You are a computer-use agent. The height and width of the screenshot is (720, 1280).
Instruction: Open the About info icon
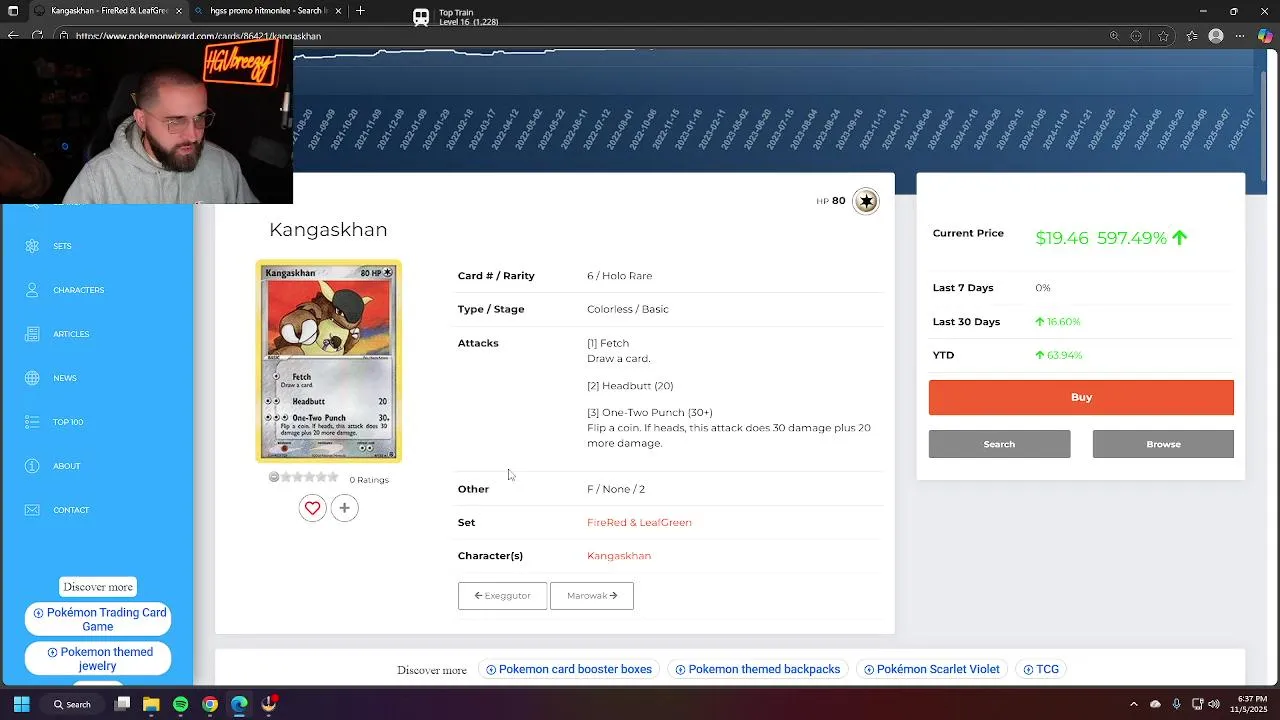click(32, 466)
